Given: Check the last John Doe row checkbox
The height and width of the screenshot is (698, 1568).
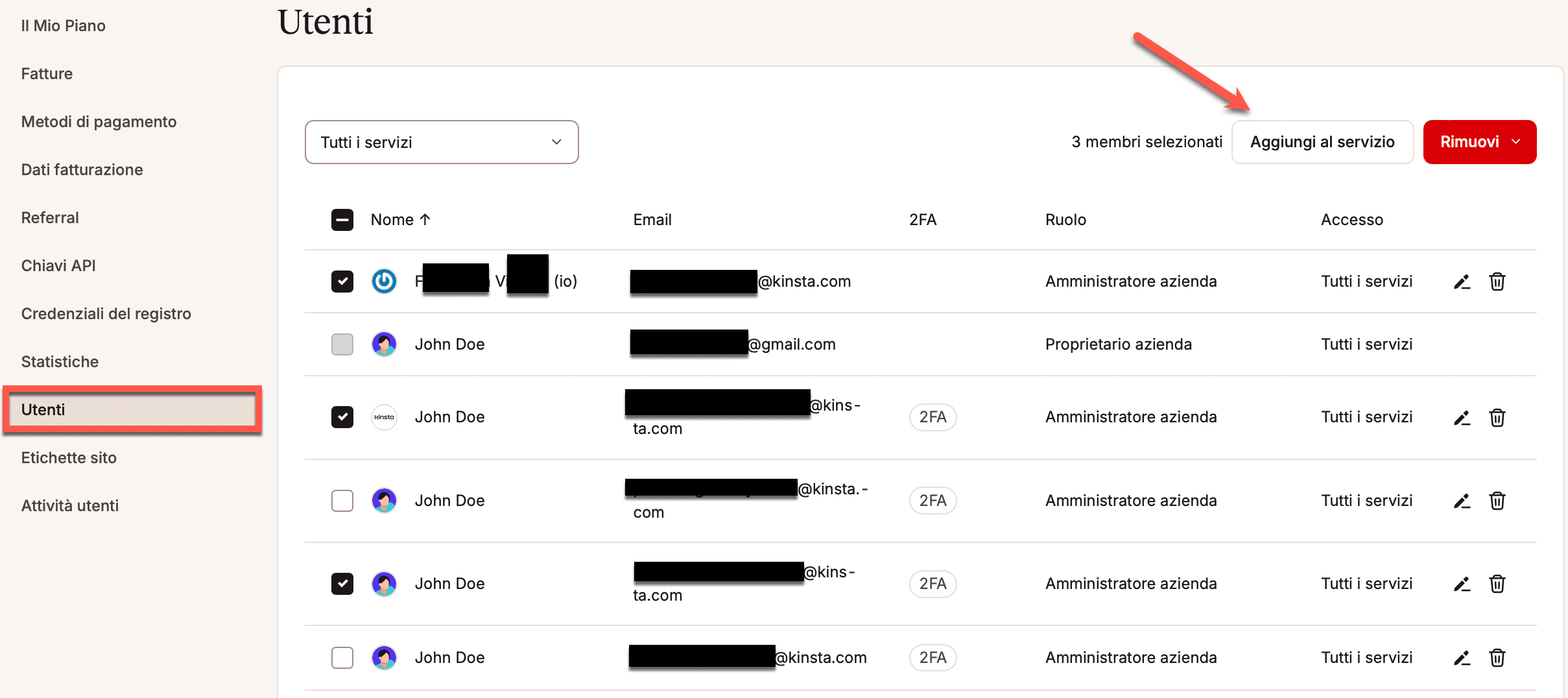Looking at the screenshot, I should coord(342,658).
